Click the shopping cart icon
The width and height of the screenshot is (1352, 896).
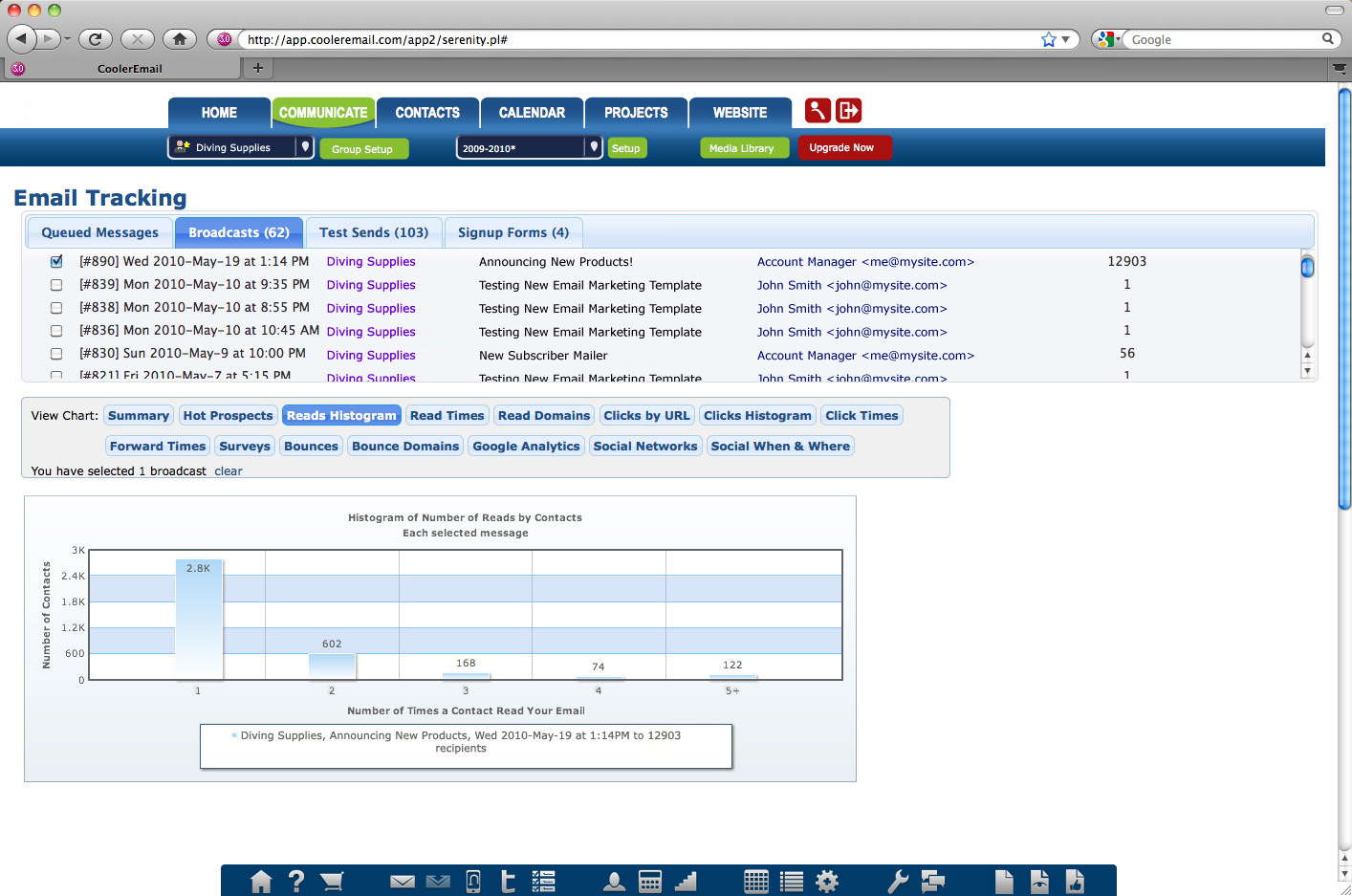tap(332, 882)
